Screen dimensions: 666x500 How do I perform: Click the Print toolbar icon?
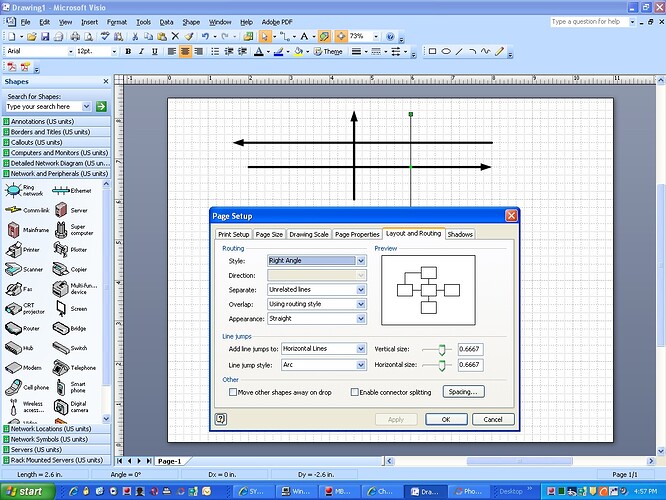click(x=75, y=37)
